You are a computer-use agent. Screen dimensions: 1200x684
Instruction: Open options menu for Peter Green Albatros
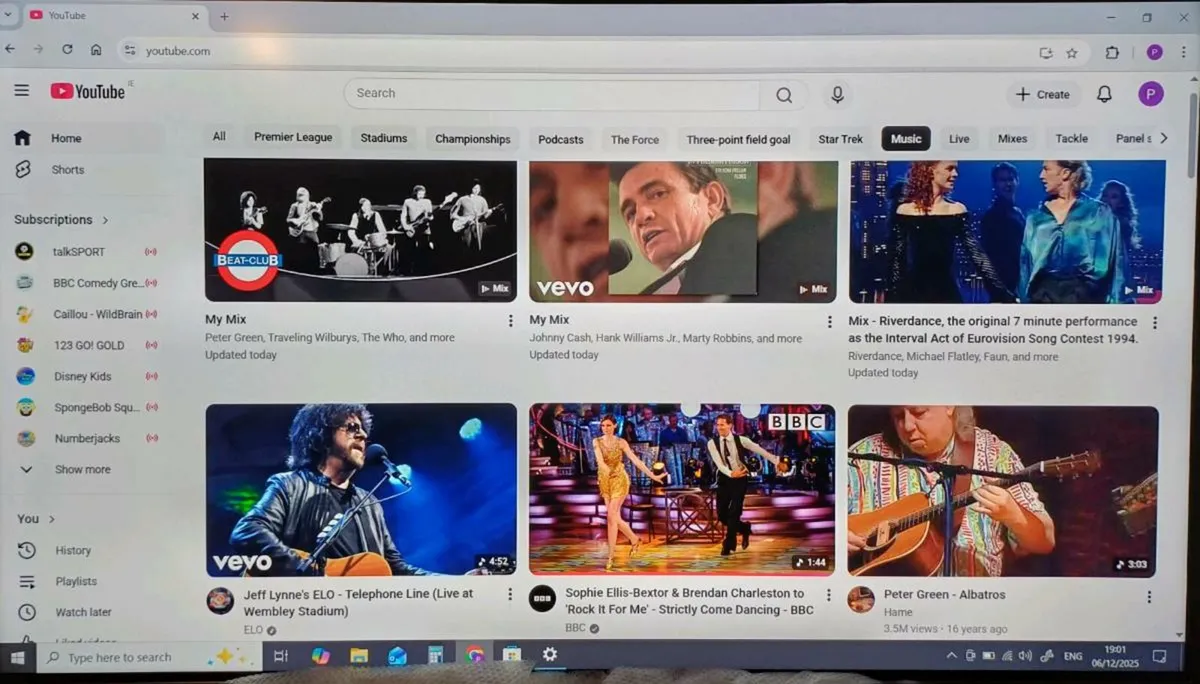(1149, 596)
